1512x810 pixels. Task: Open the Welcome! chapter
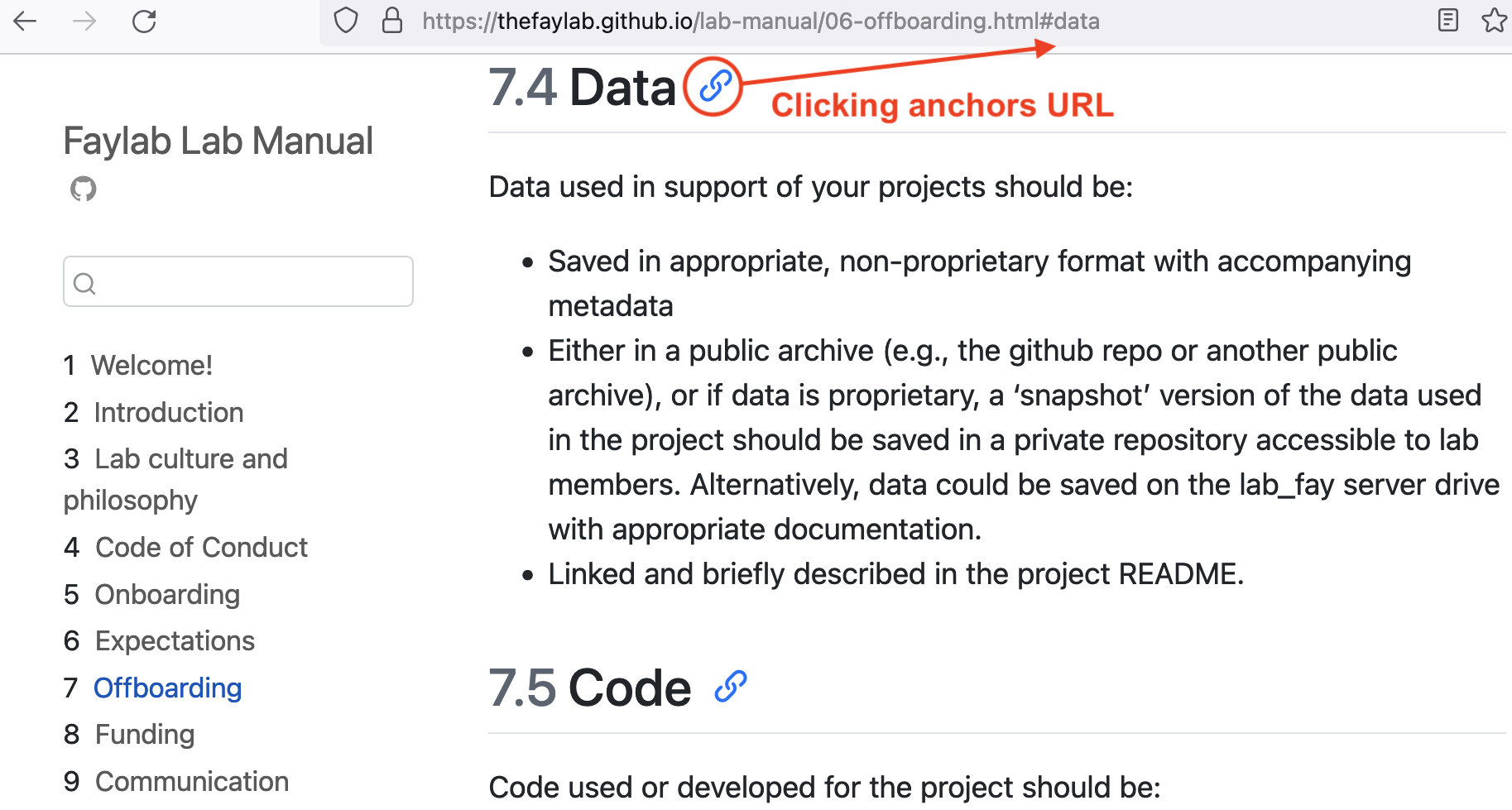[153, 365]
